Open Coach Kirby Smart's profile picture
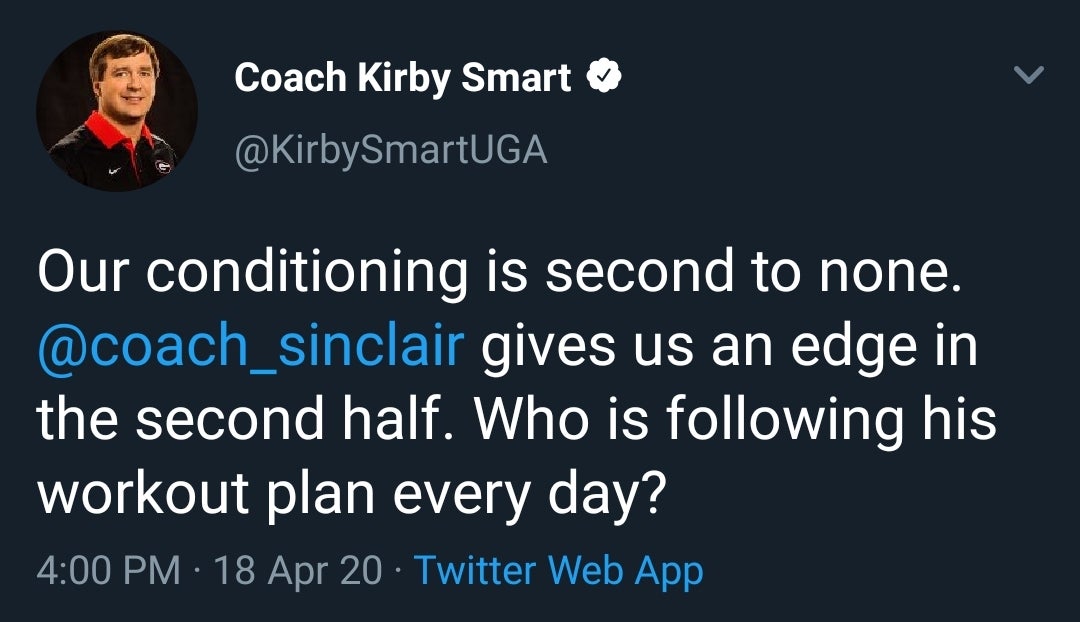This screenshot has height=622, width=1080. click(x=116, y=111)
